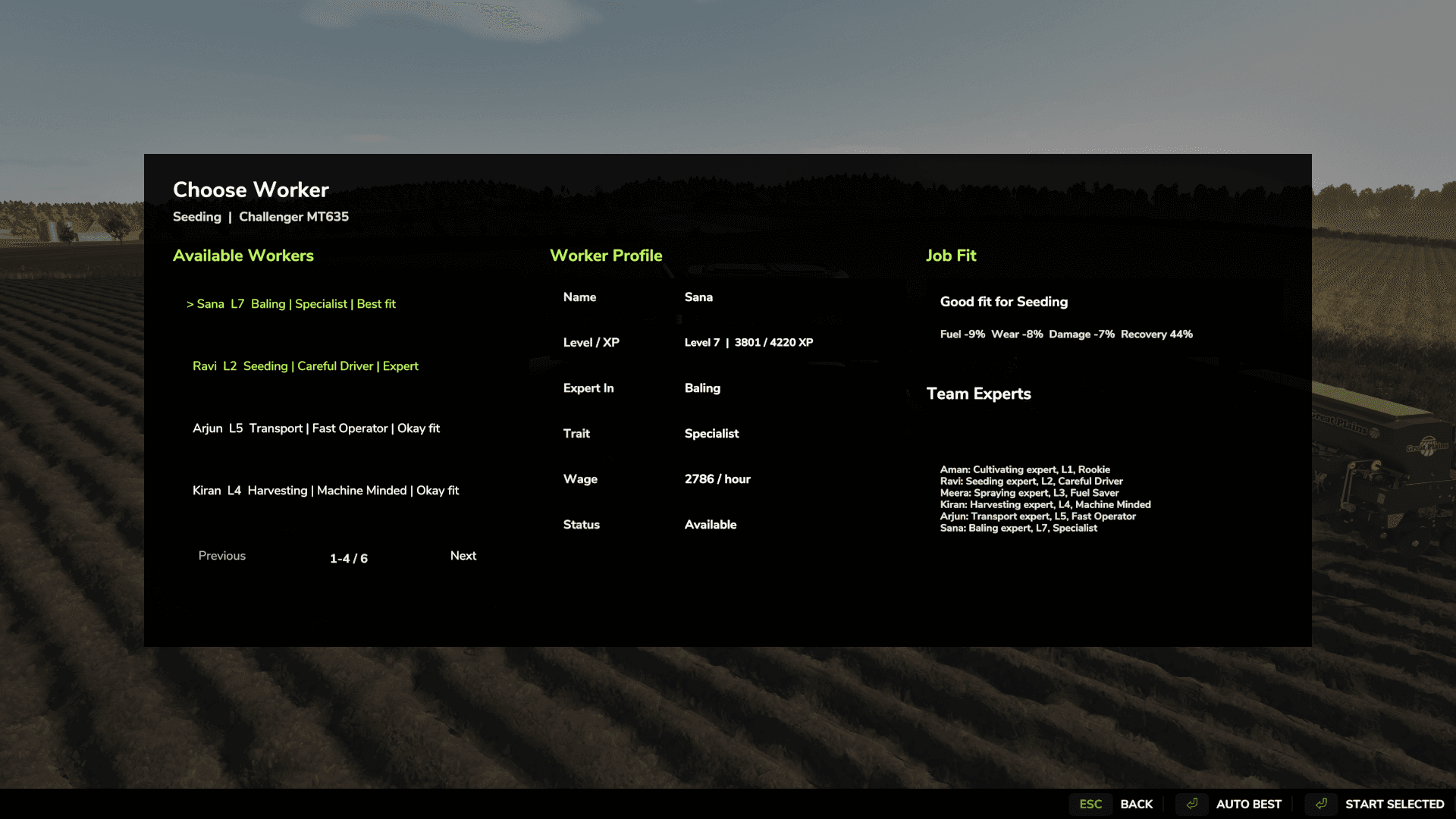Click the Wear -8% stat
The width and height of the screenshot is (1456, 819).
tap(1017, 334)
